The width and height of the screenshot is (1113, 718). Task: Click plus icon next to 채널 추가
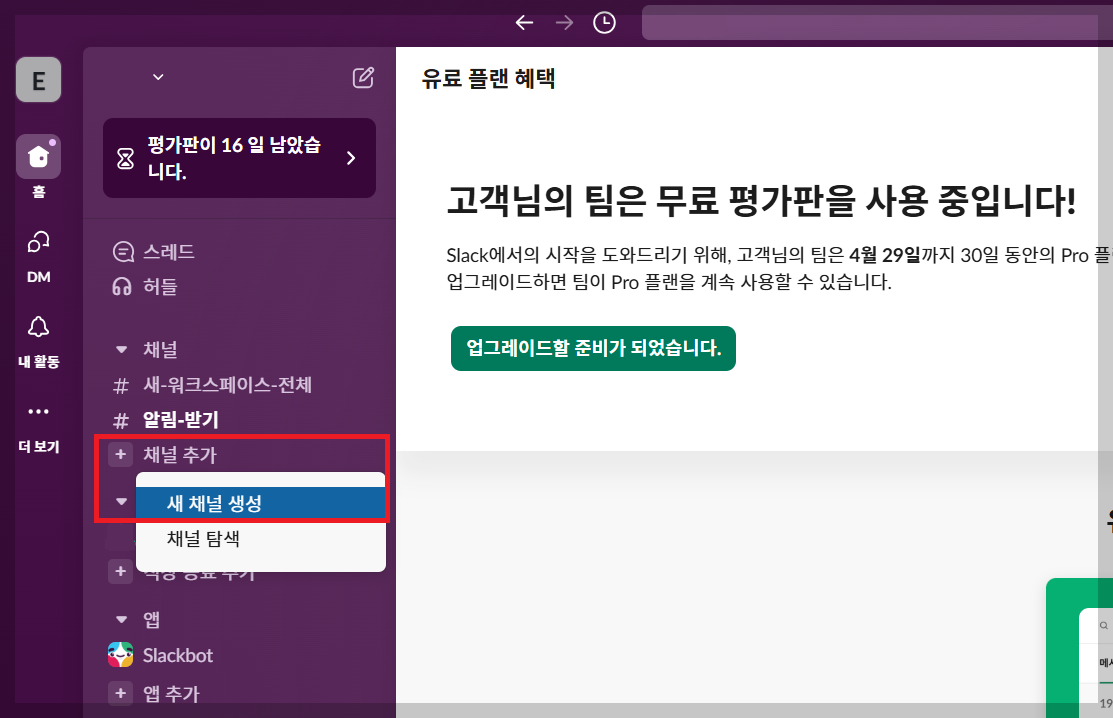[x=121, y=455]
